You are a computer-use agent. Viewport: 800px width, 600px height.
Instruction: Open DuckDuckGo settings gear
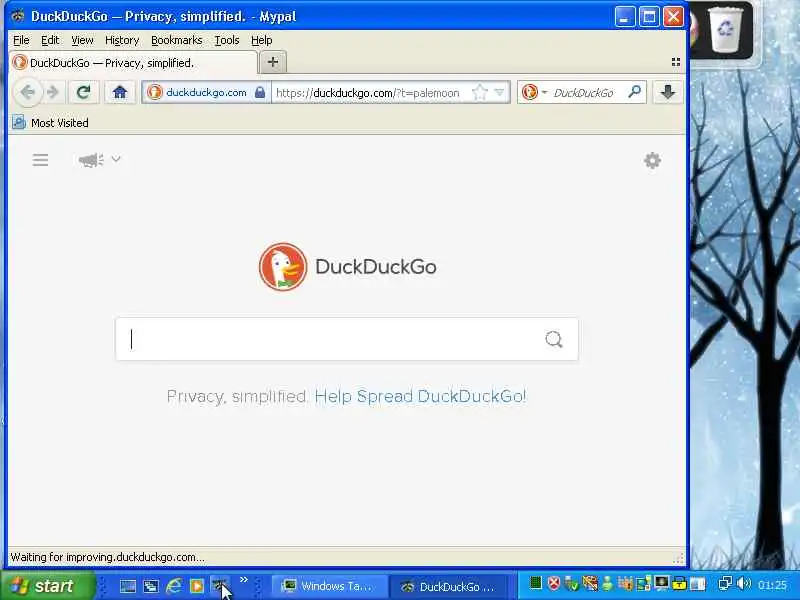click(x=652, y=161)
